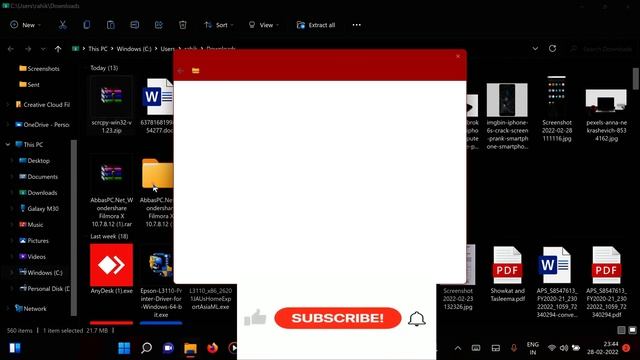This screenshot has width=640, height=360.
Task: Go back with the Explorer back arrow
Action: pos(11,49)
